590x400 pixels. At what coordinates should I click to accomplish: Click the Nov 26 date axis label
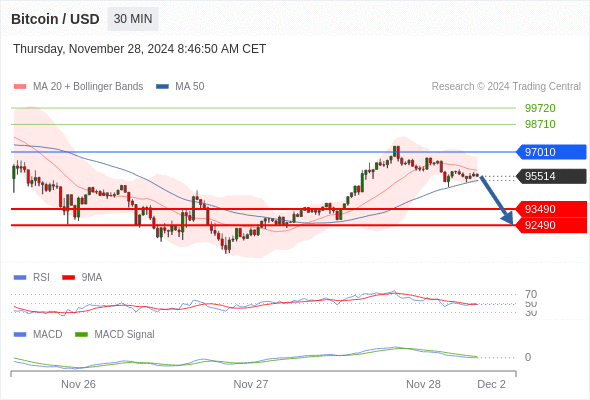[78, 384]
